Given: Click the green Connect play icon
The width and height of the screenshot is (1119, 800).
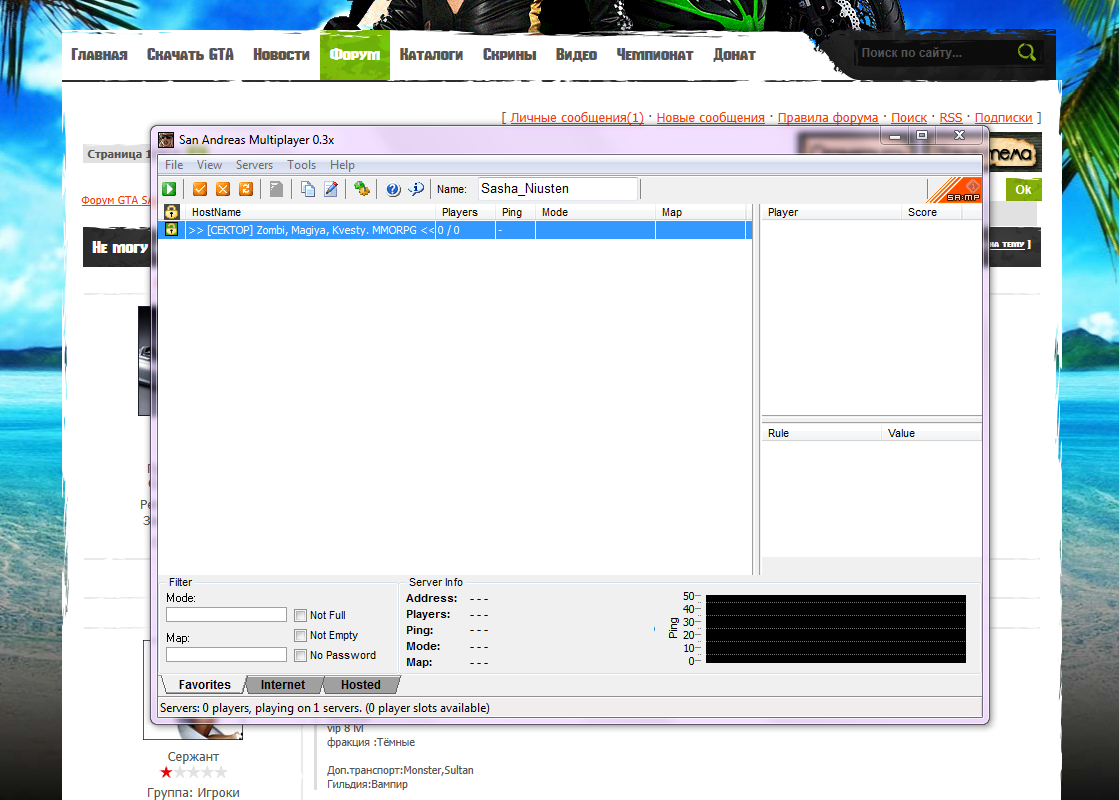Looking at the screenshot, I should click(x=169, y=189).
